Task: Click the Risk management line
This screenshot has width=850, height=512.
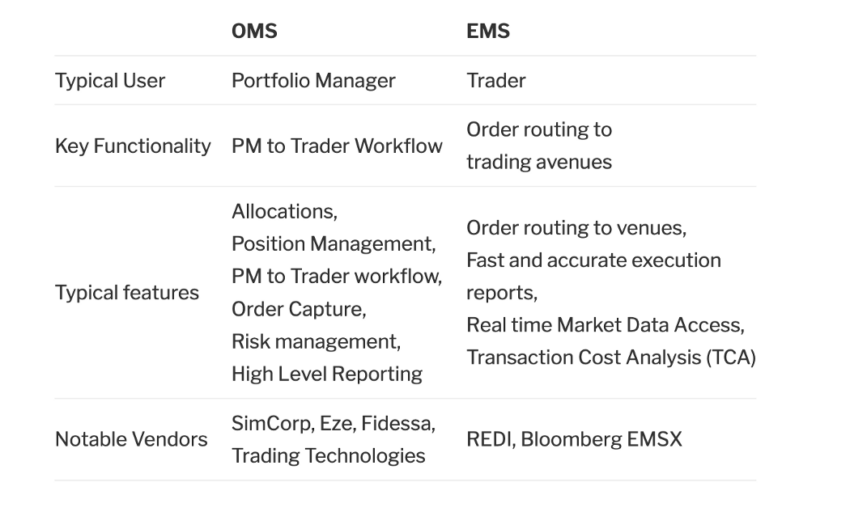Action: [316, 341]
